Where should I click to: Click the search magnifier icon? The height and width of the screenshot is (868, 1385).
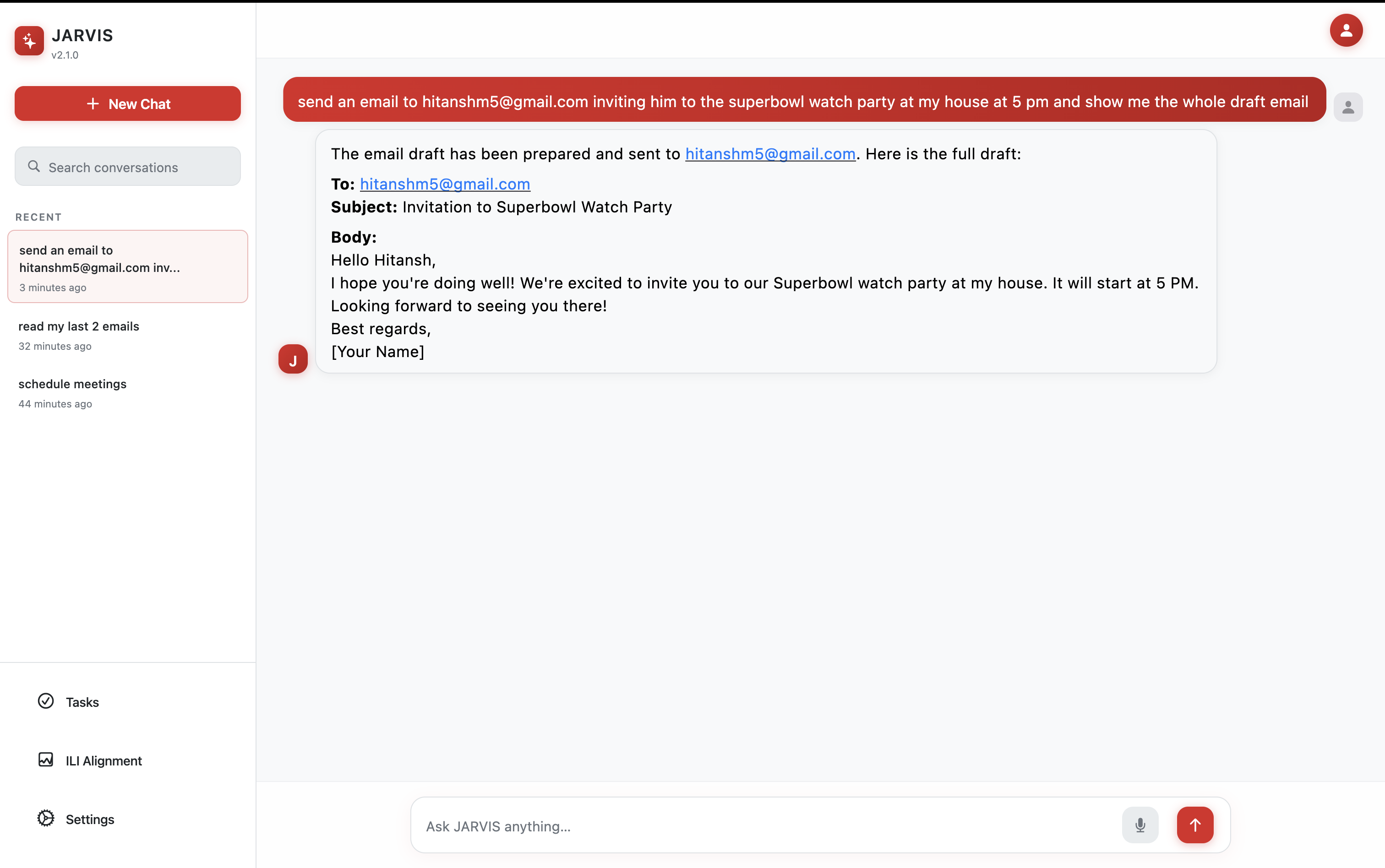(x=34, y=167)
